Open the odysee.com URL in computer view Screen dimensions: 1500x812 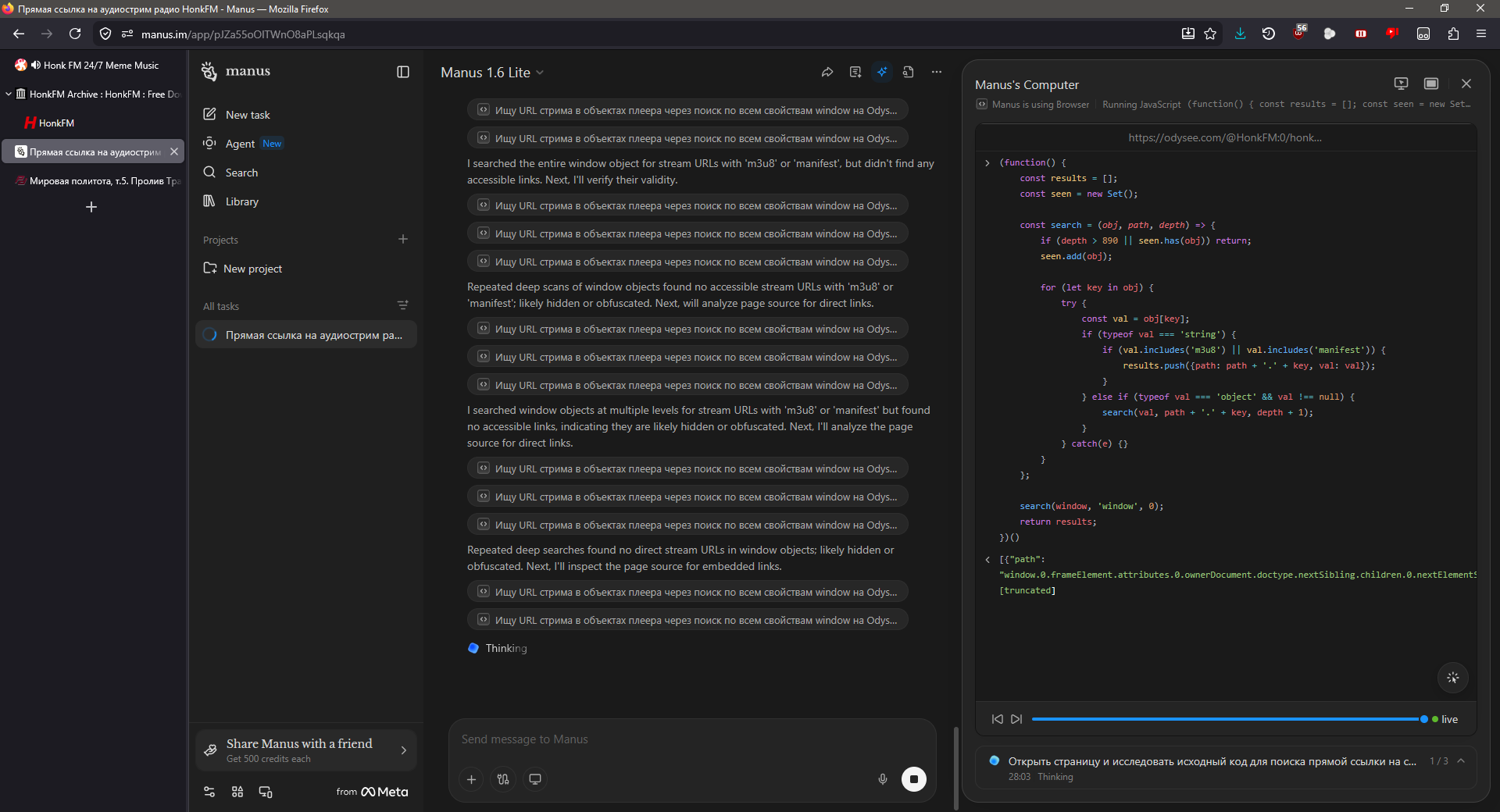1225,137
